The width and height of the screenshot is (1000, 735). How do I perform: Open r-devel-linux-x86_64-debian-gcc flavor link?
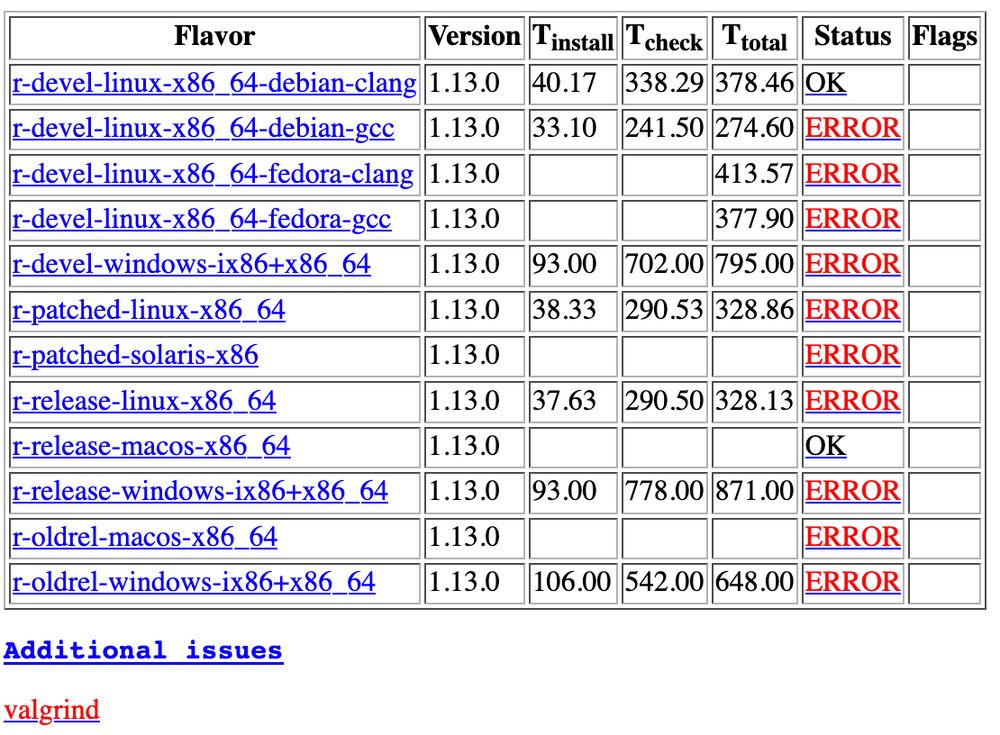tap(203, 129)
